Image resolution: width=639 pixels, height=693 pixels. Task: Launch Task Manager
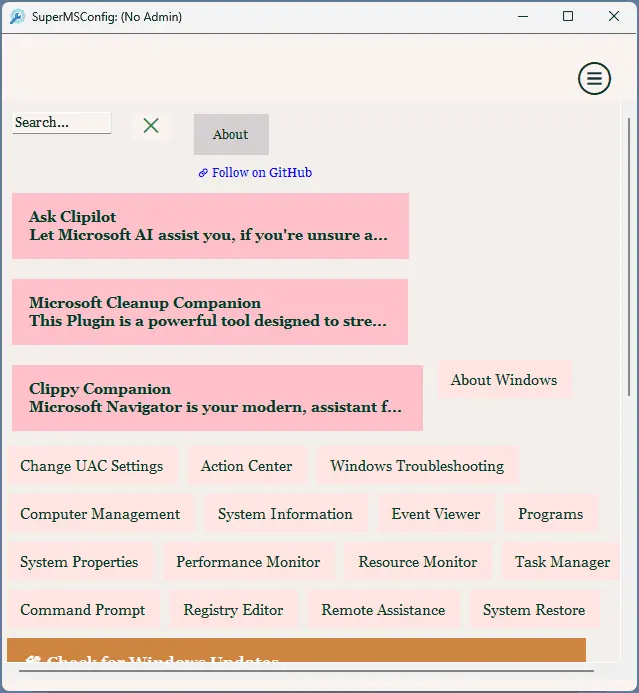[562, 562]
